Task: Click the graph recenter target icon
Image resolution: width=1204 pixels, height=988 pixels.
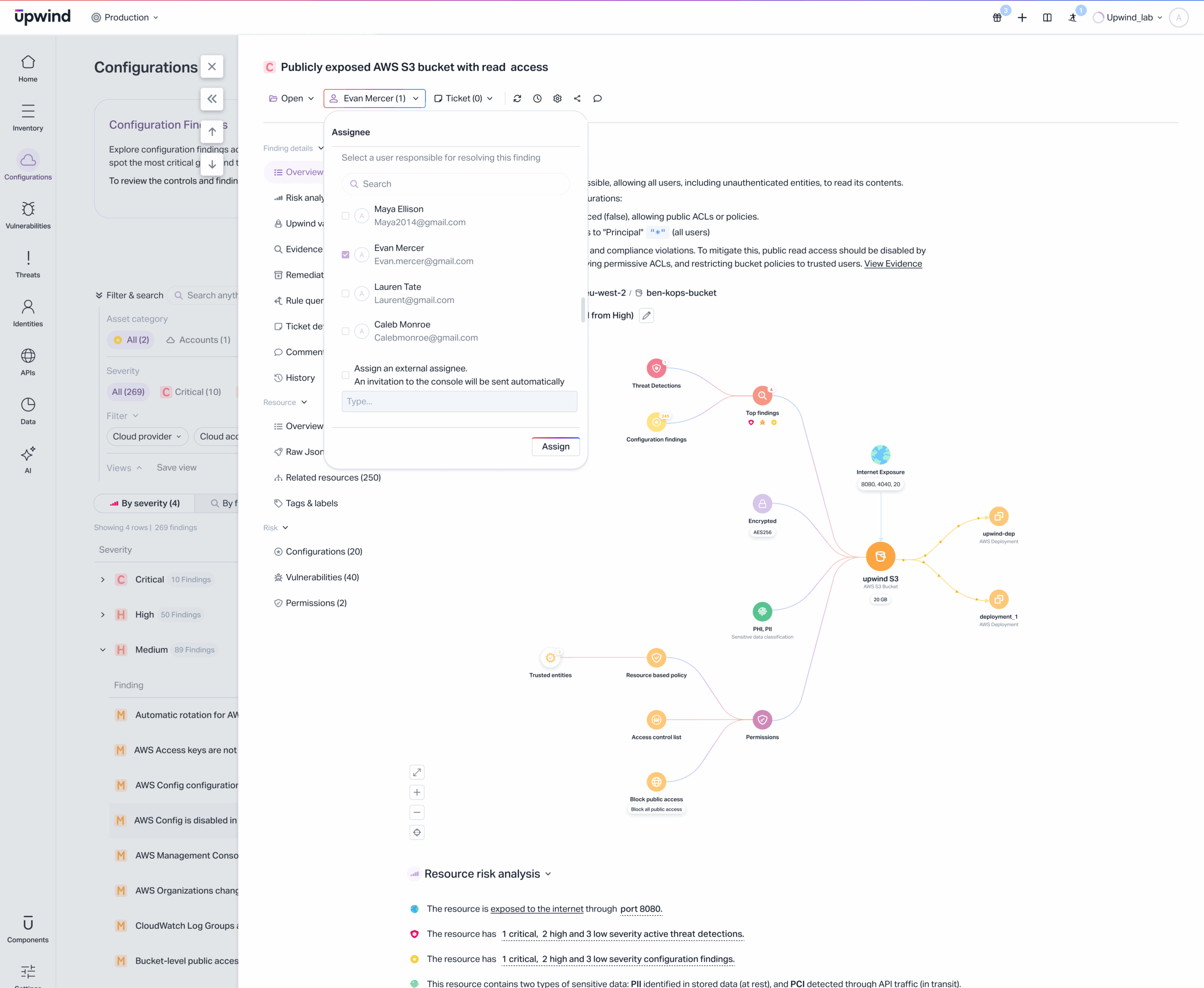Action: pyautogui.click(x=417, y=832)
